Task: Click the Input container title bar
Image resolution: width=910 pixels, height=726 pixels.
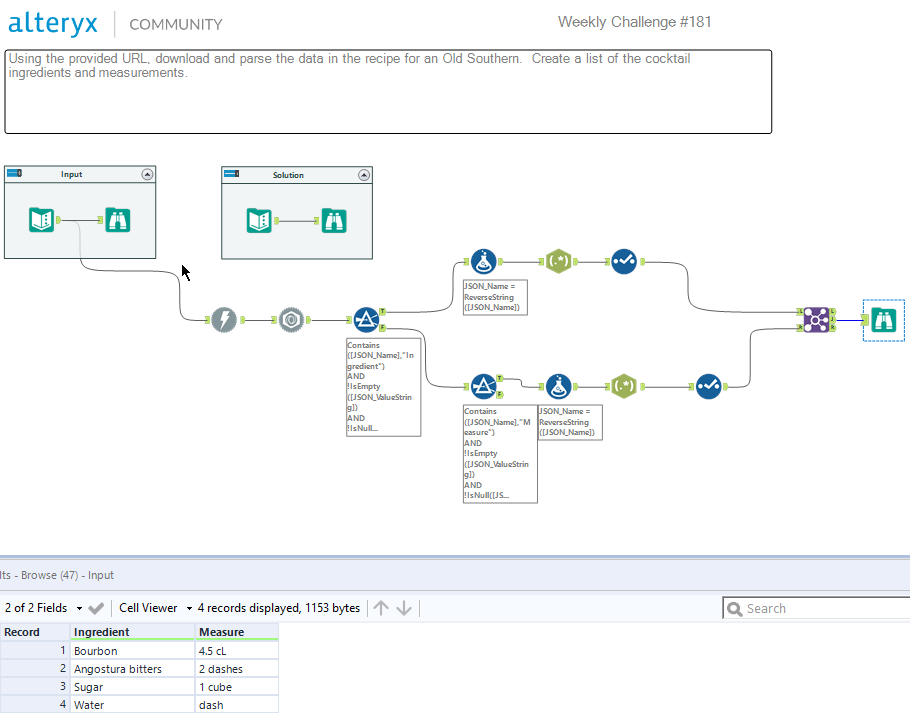Action: 80,174
